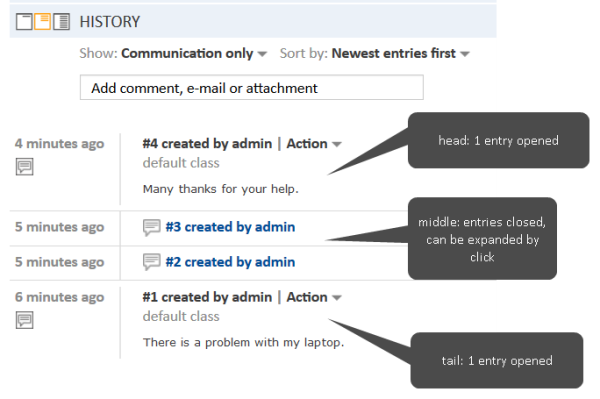Click Add comment, e-mail or attachment field

click(x=252, y=88)
